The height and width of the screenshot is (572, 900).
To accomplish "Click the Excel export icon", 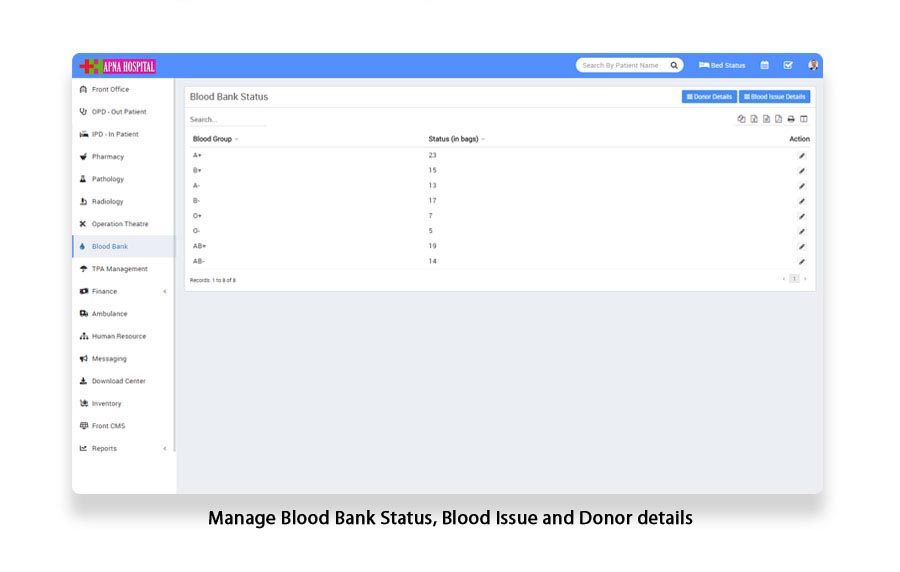I will pyautogui.click(x=754, y=119).
